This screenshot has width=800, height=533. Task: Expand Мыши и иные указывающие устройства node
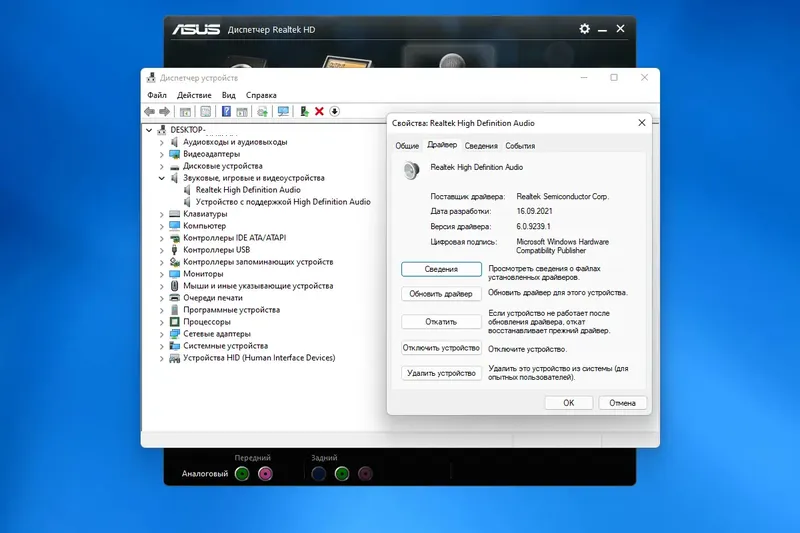click(x=162, y=286)
